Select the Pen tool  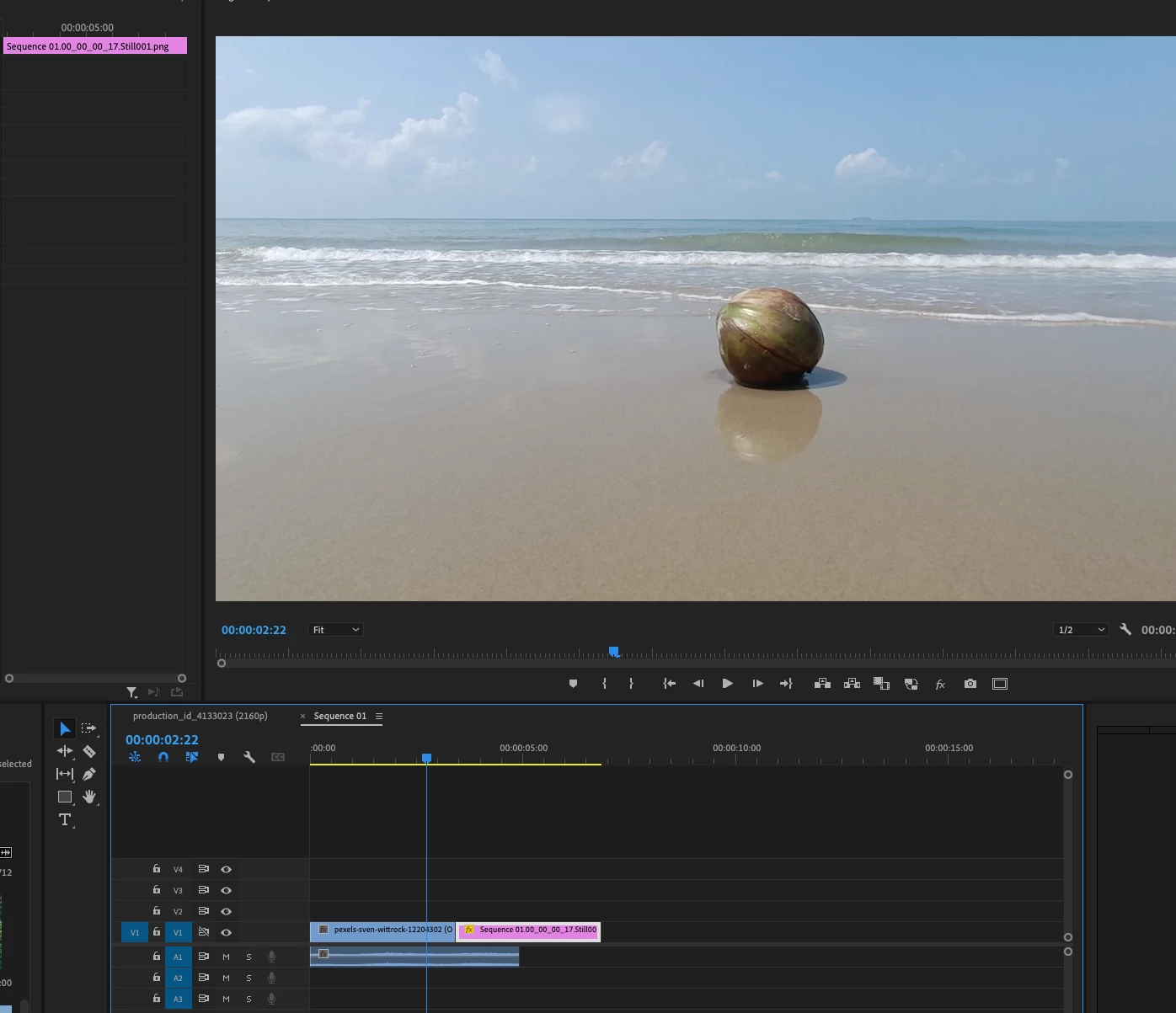tap(89, 774)
